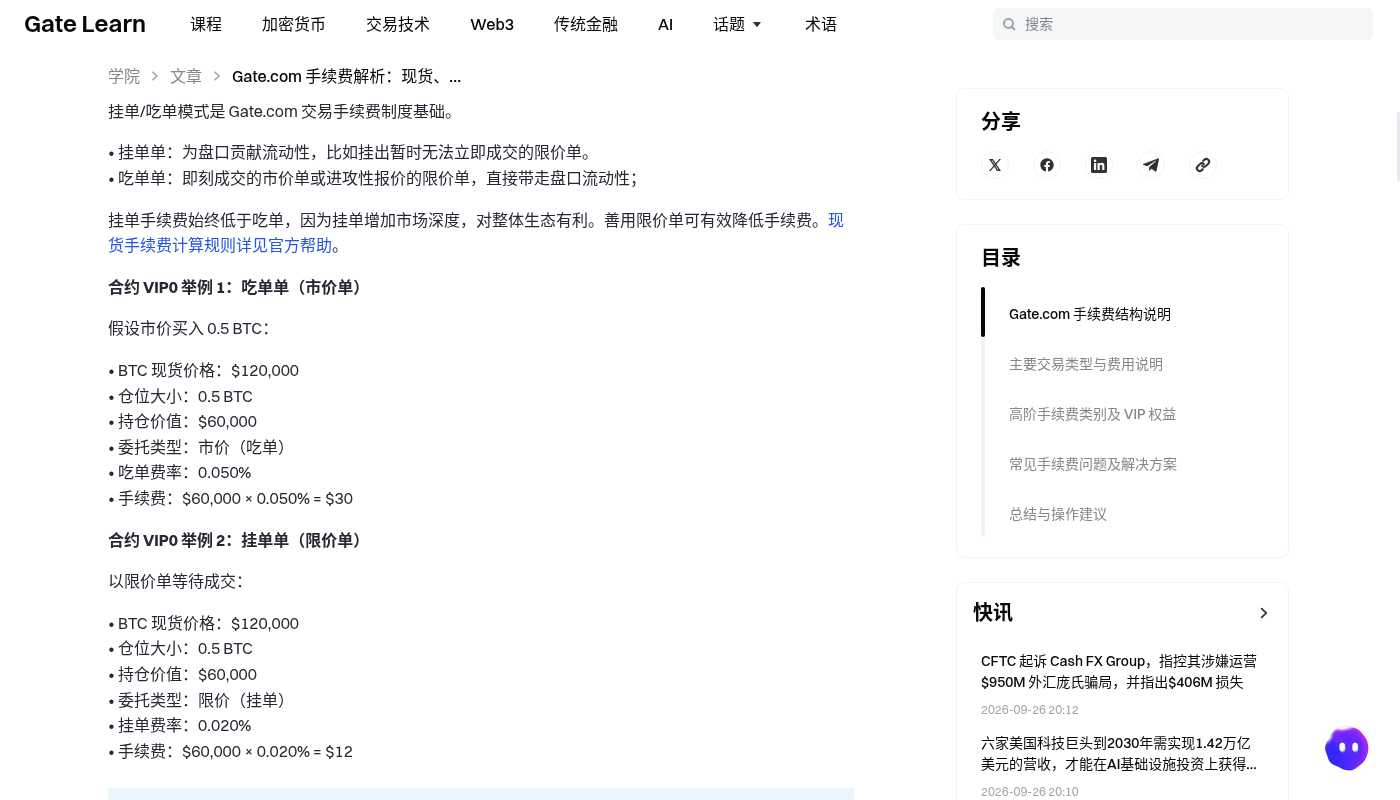
Task: Expand the 话题 dropdown menu
Action: [x=738, y=24]
